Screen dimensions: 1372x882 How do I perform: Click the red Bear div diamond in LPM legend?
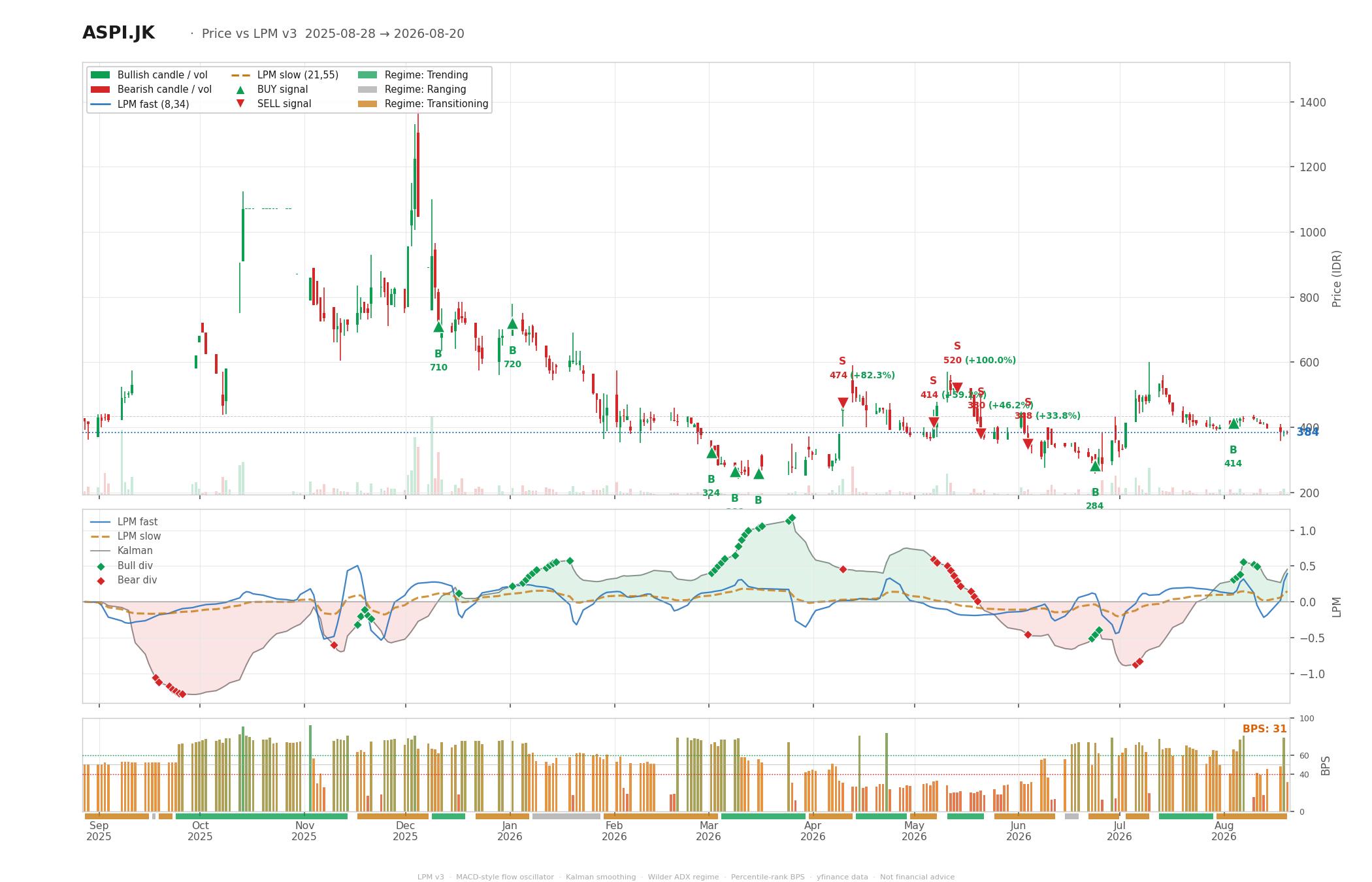pos(101,581)
